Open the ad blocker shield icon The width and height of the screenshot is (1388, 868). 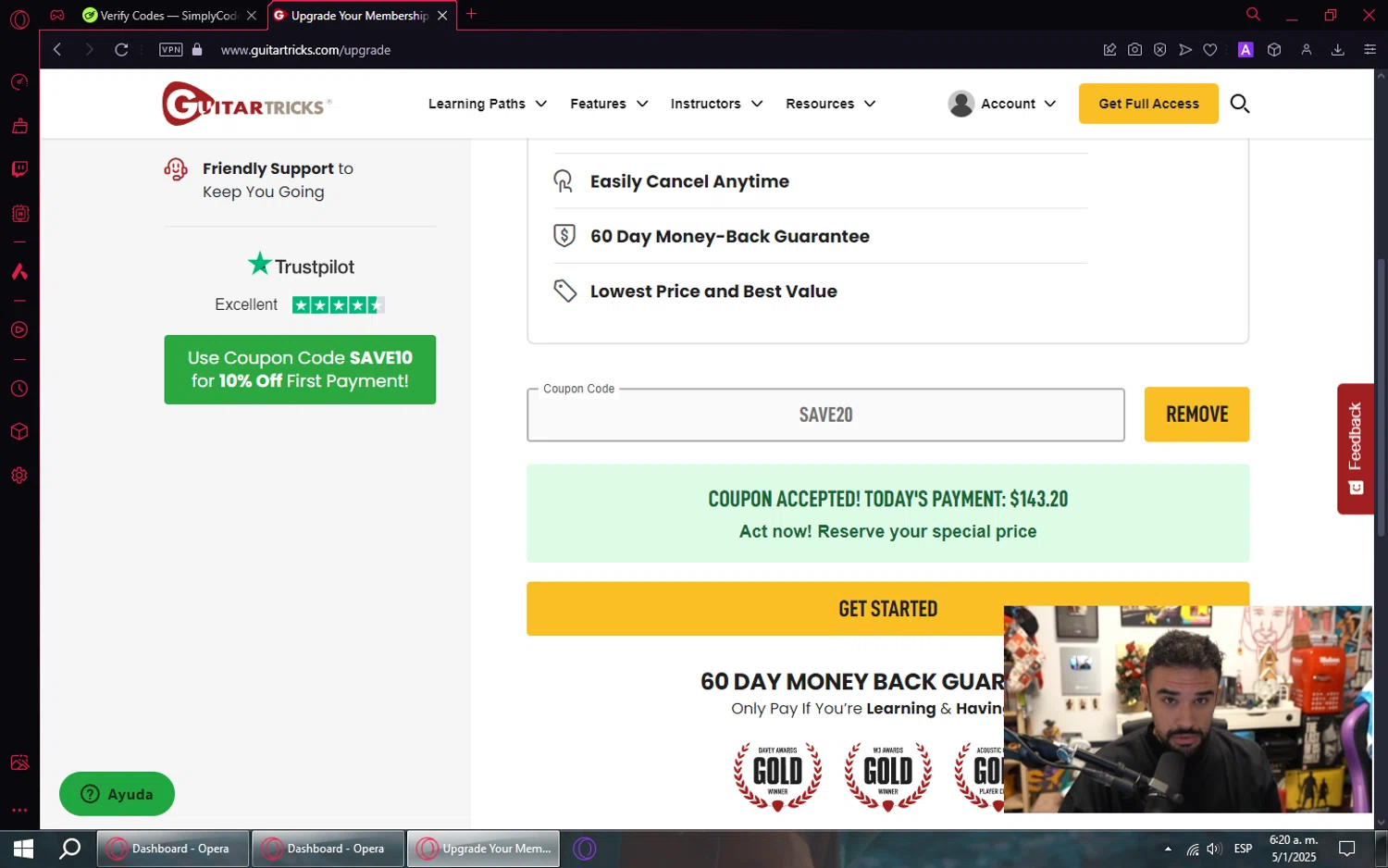point(1159,50)
